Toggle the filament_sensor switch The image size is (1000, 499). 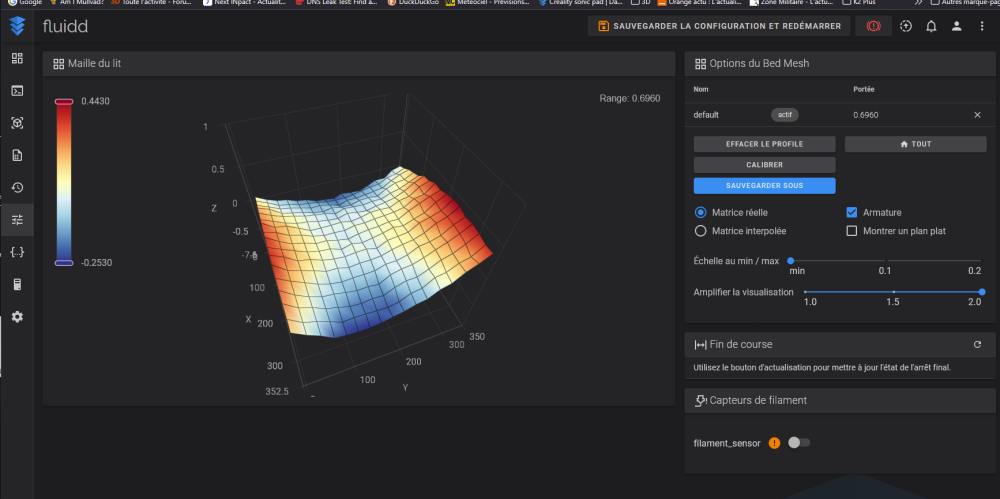coord(799,442)
